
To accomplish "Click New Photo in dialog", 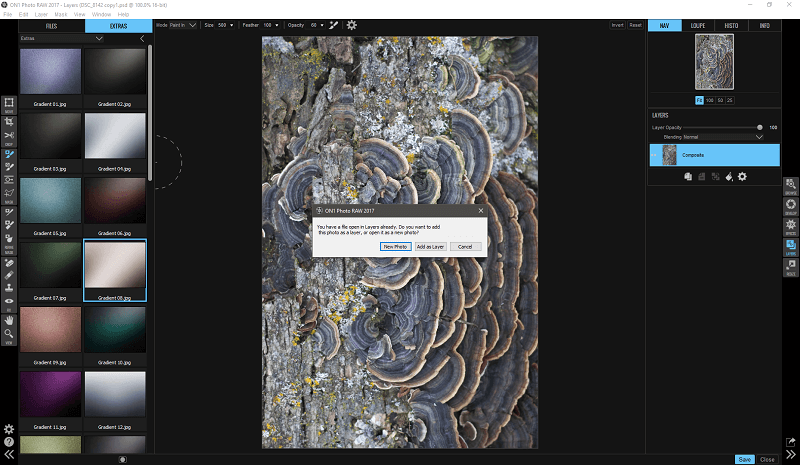I will 395,247.
